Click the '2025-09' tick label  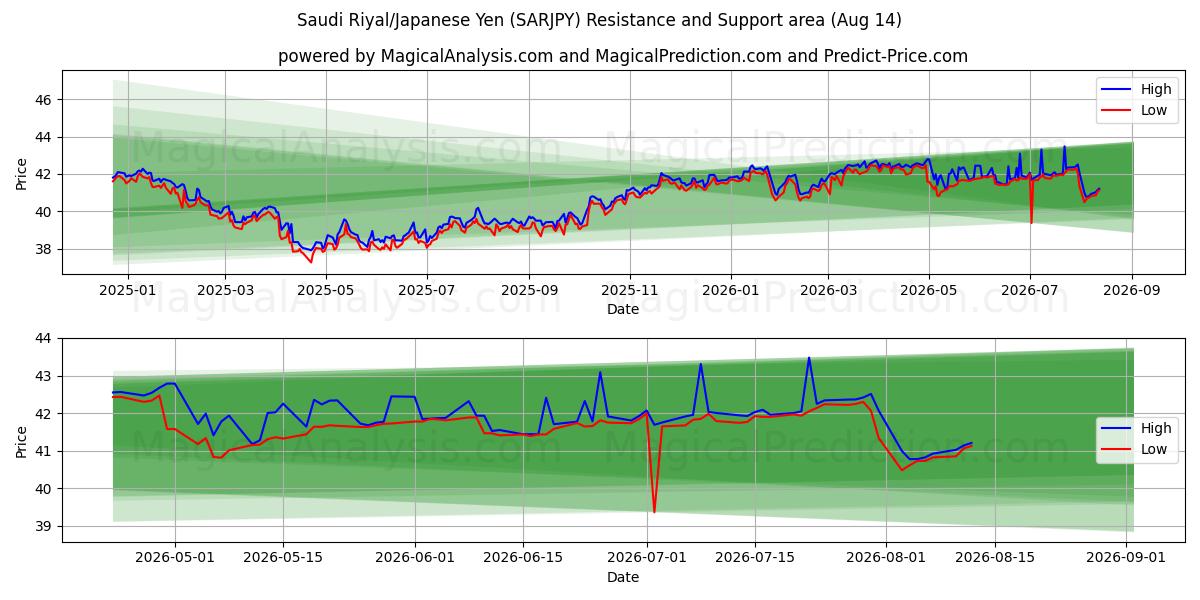pos(529,290)
